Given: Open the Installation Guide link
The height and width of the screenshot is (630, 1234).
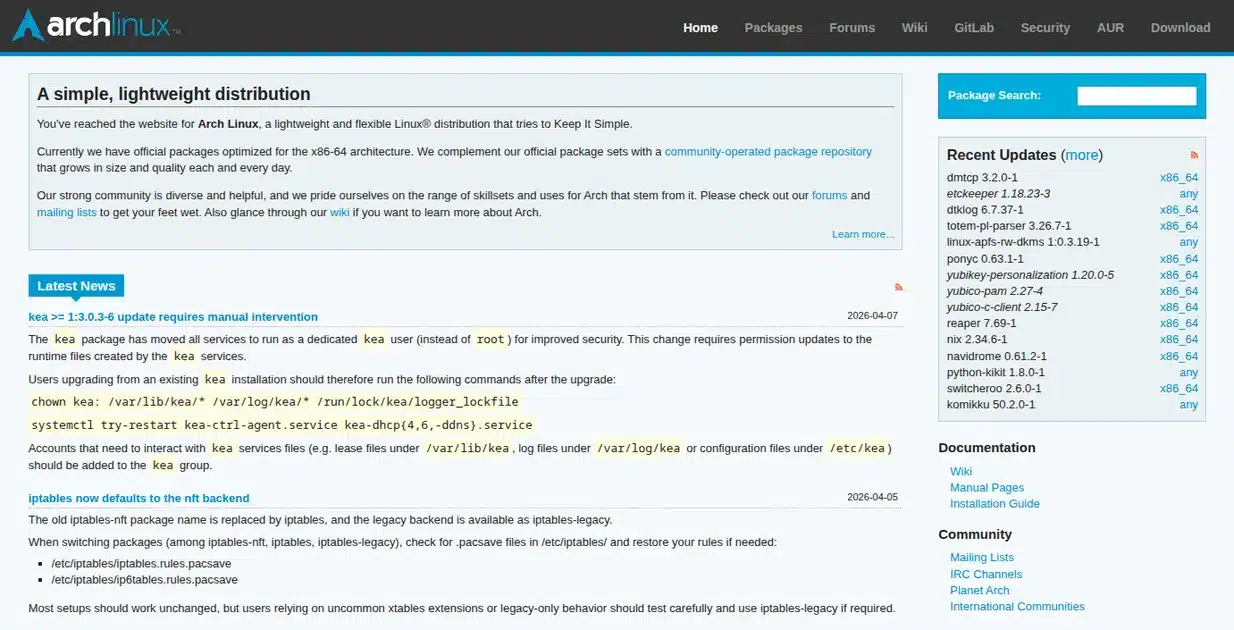Looking at the screenshot, I should coord(995,504).
